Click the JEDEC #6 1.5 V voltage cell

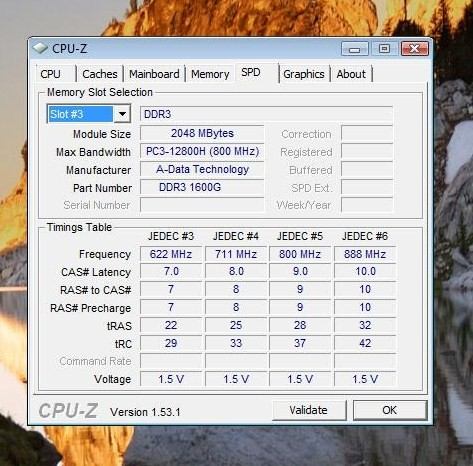coord(365,379)
